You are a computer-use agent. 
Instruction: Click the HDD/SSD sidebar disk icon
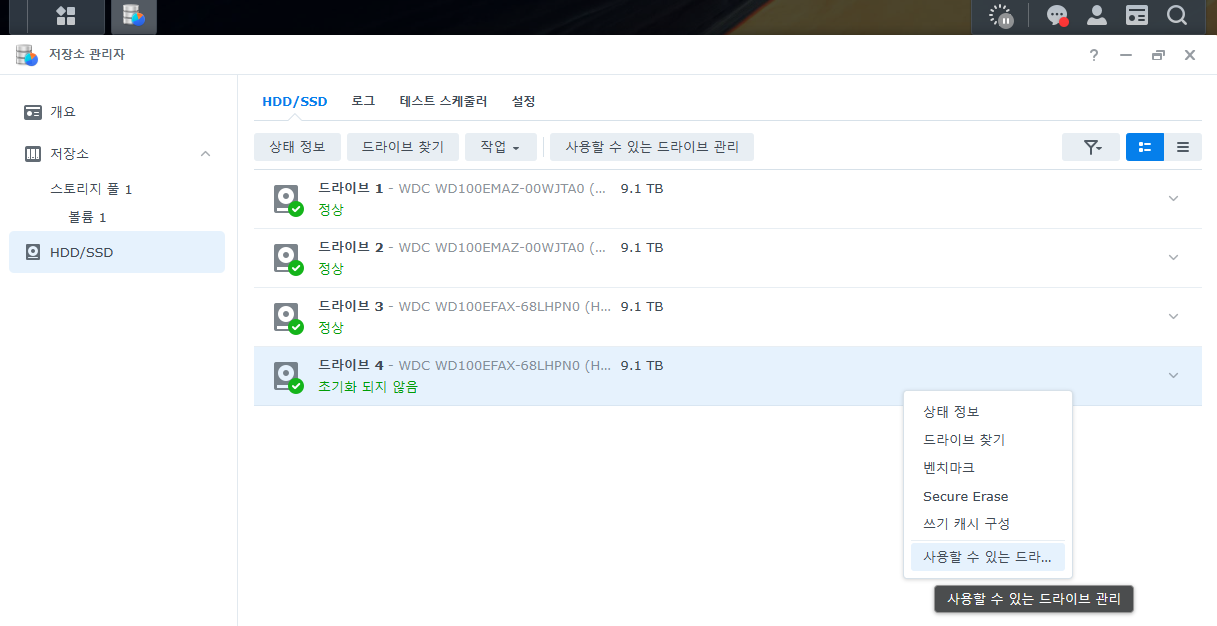pyautogui.click(x=33, y=252)
